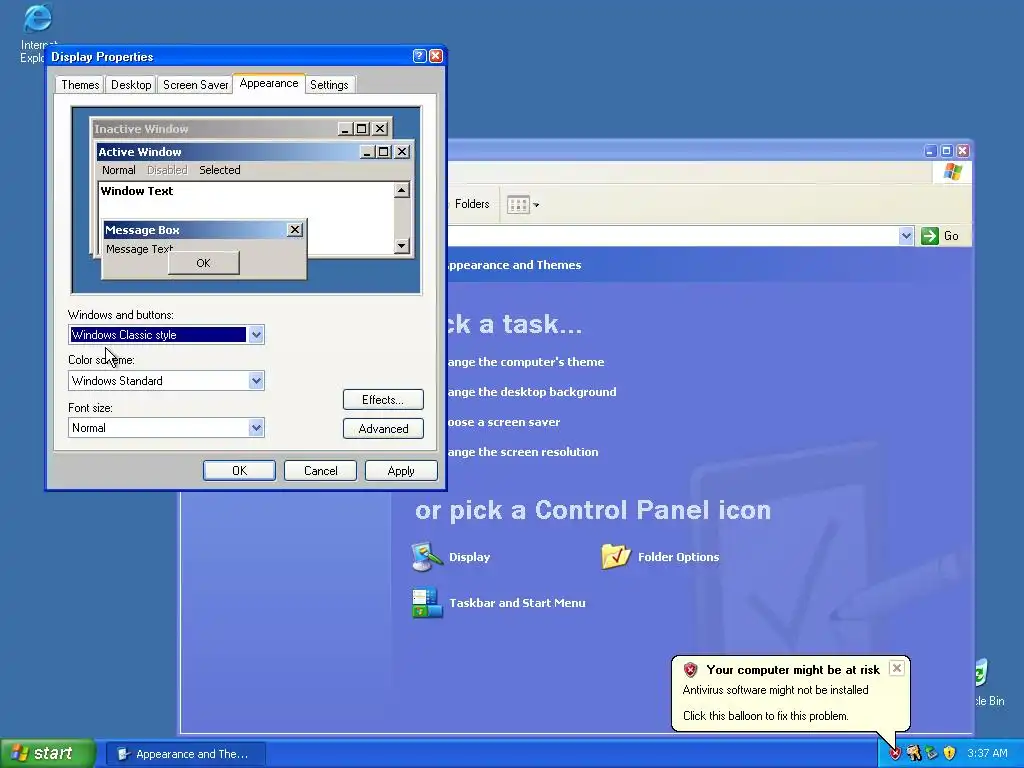Click the Display Properties help question button
The image size is (1024, 768).
click(420, 56)
